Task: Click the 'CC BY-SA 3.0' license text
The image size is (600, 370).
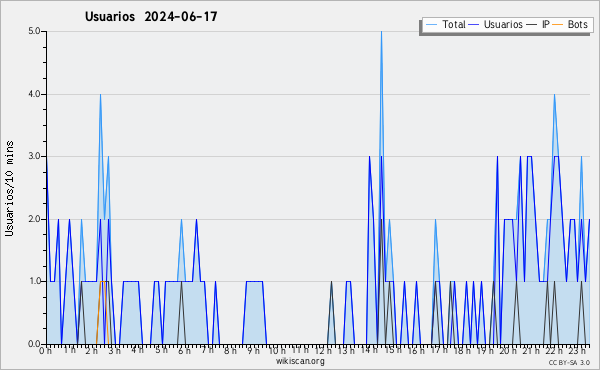Action: (569, 362)
